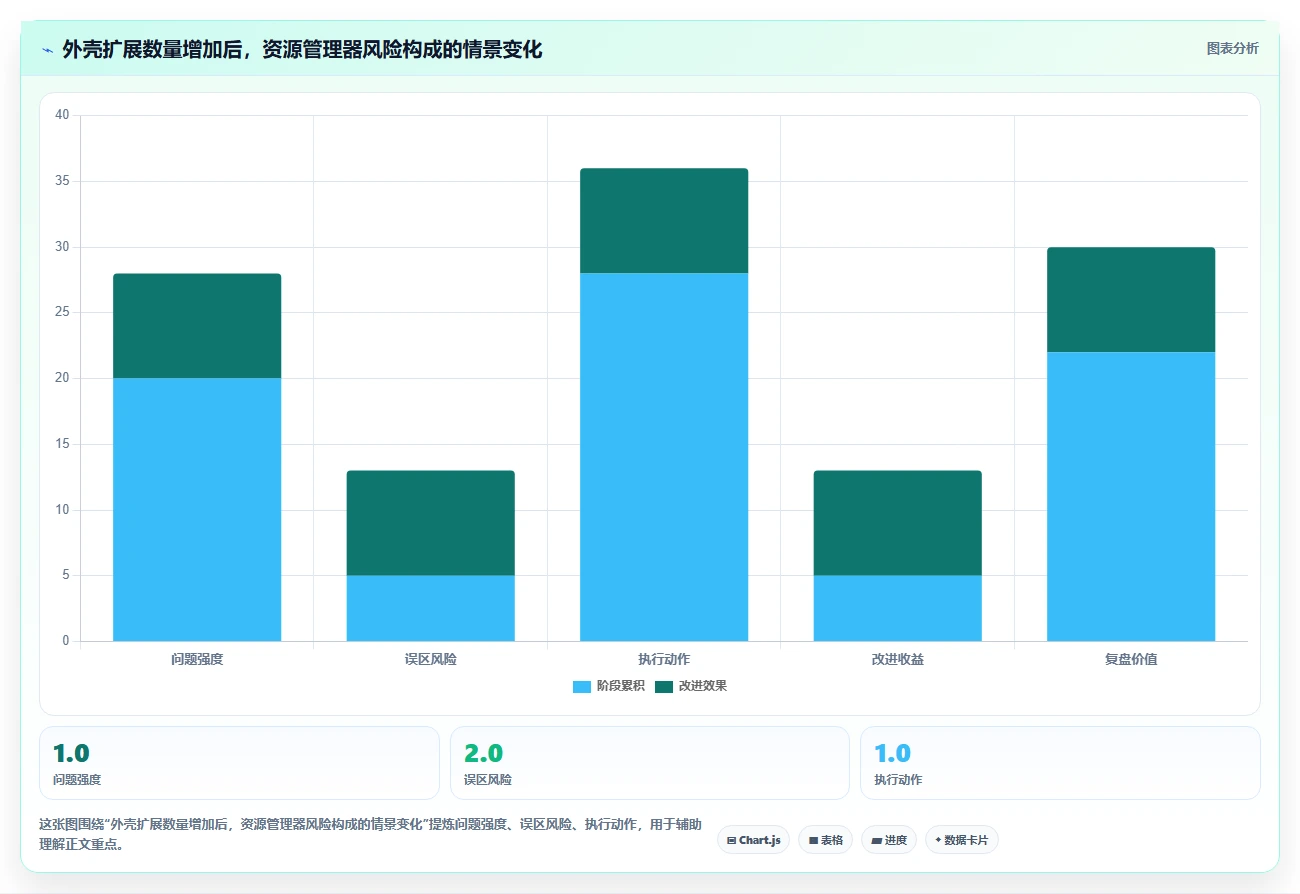
Task: Click the 问题强度 x-axis label
Action: pyautogui.click(x=197, y=660)
